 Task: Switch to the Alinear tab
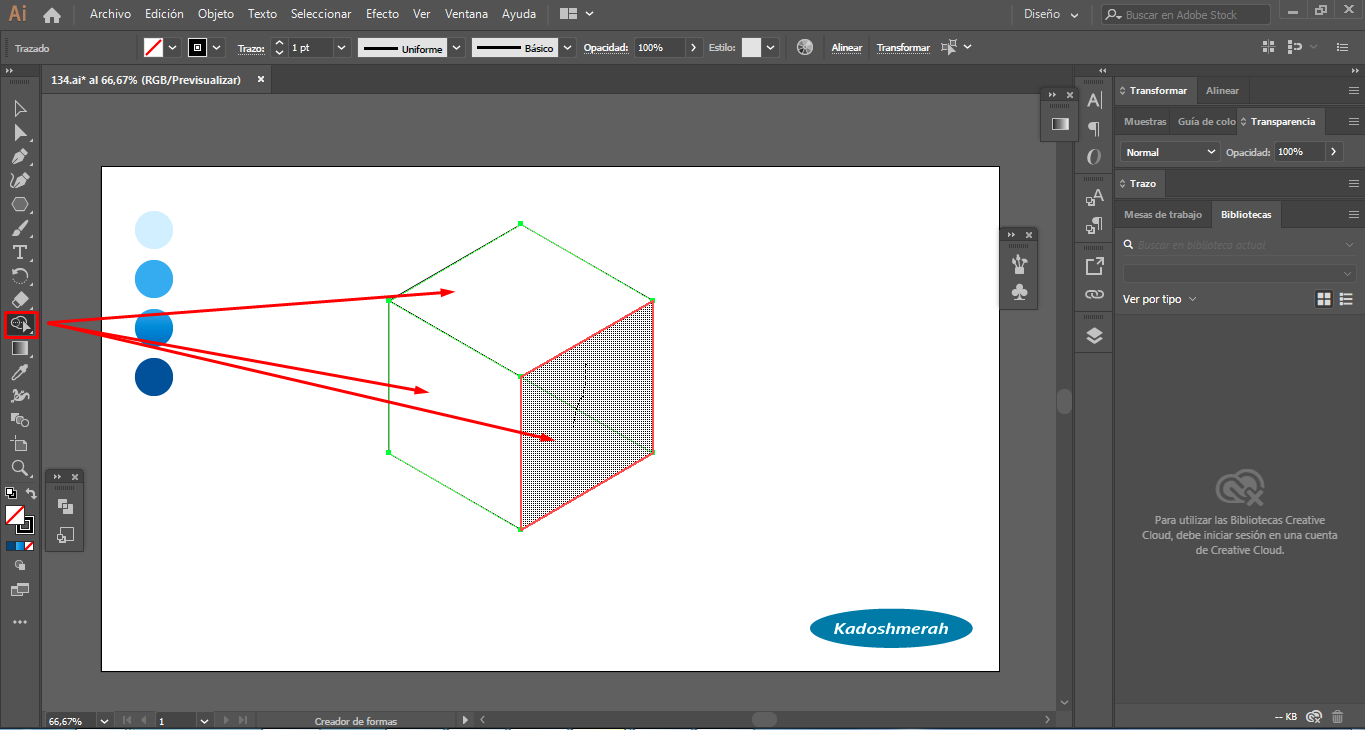point(1222,90)
